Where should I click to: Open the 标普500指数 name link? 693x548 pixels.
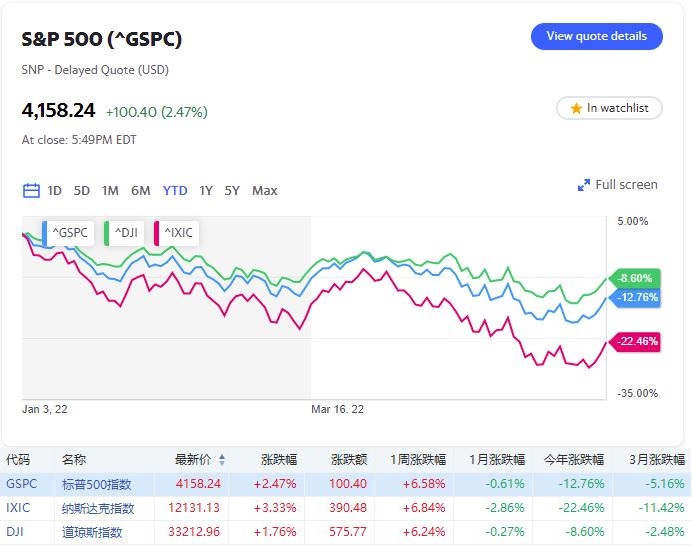[x=98, y=484]
